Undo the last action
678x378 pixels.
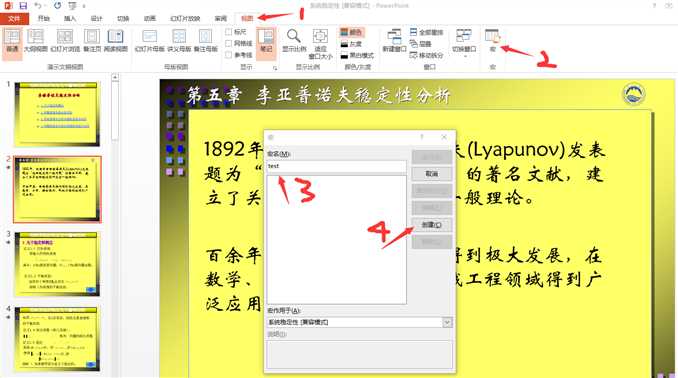pos(38,6)
